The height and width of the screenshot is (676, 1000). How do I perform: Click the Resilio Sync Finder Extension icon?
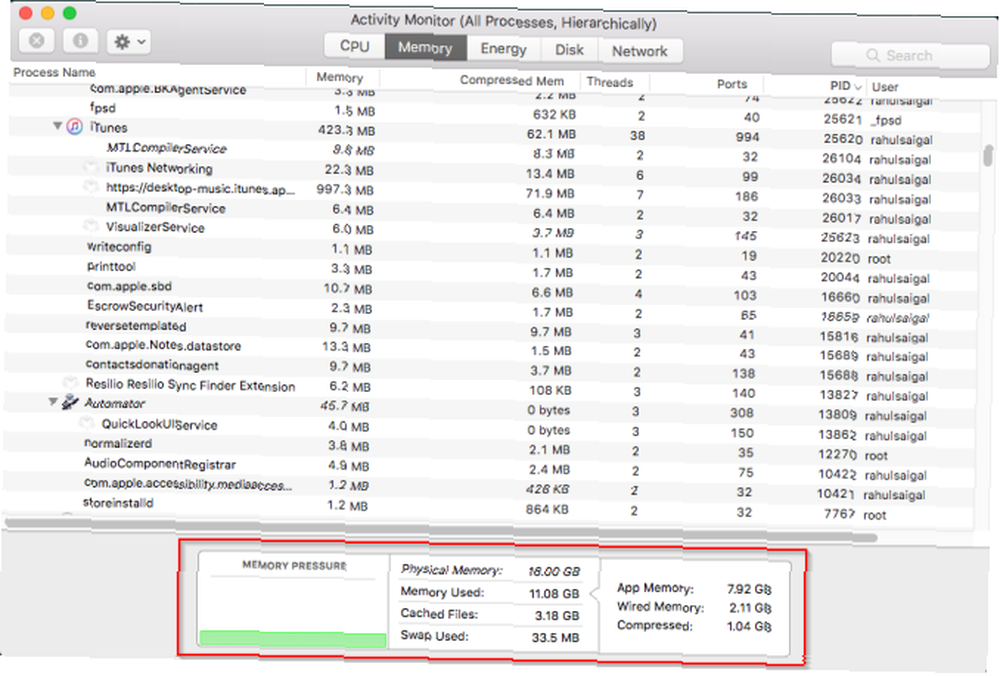coord(70,383)
